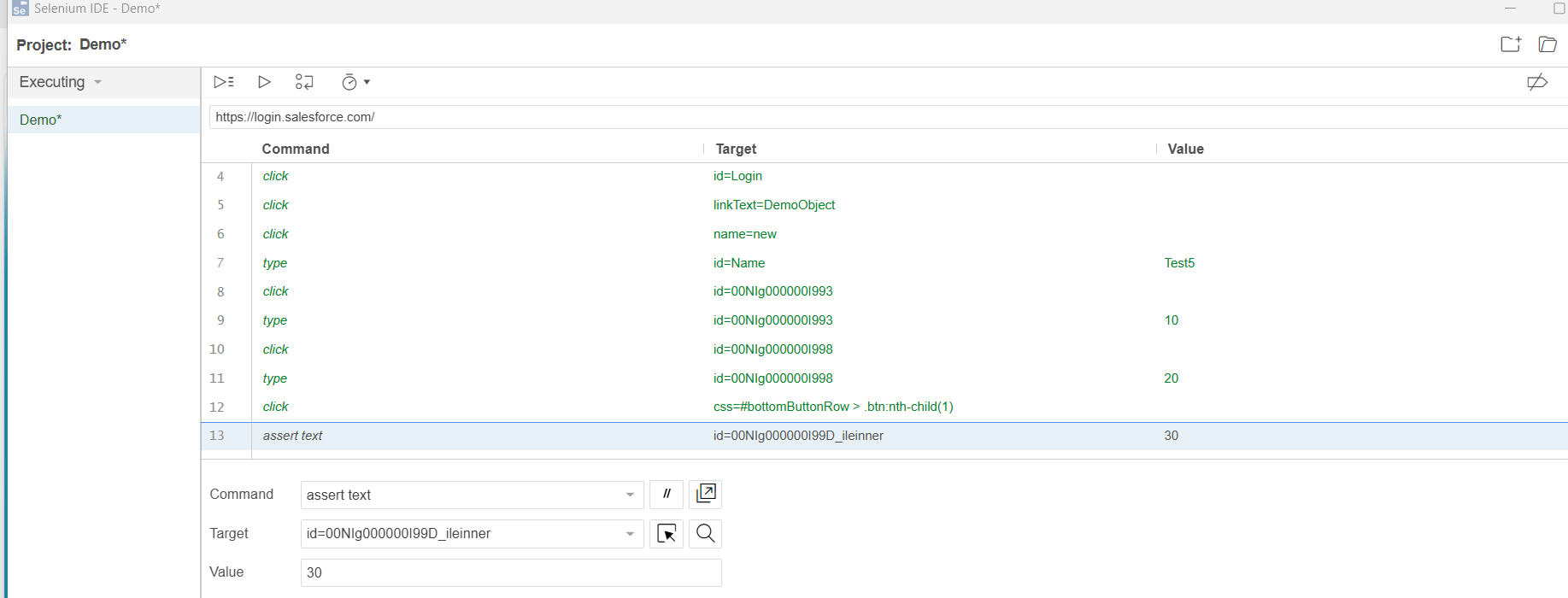The width and height of the screenshot is (1568, 598).
Task: Click Test5 value in row 7
Action: pyautogui.click(x=1179, y=263)
